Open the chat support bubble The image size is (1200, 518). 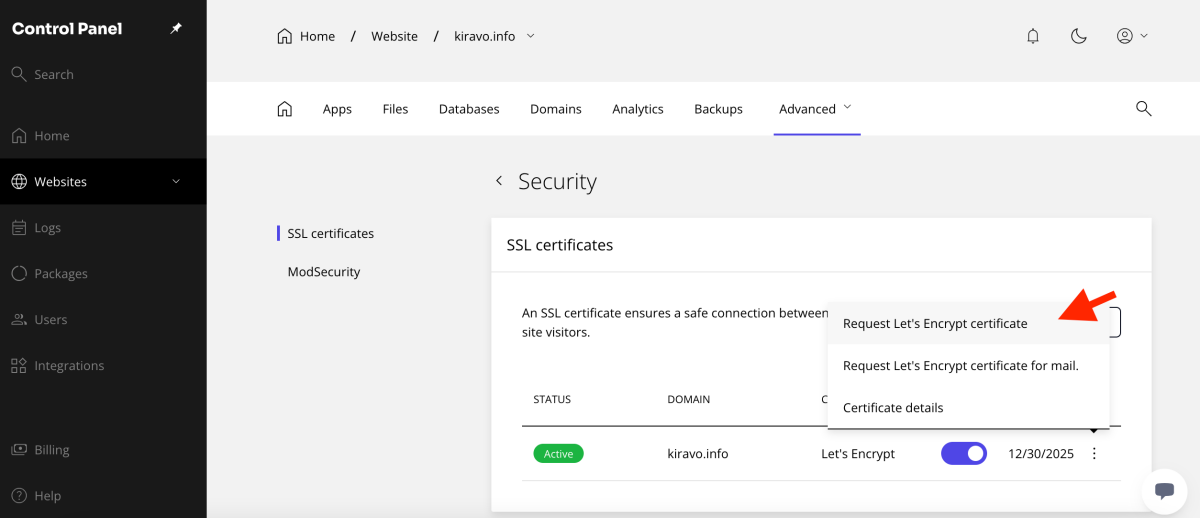pyautogui.click(x=1164, y=490)
